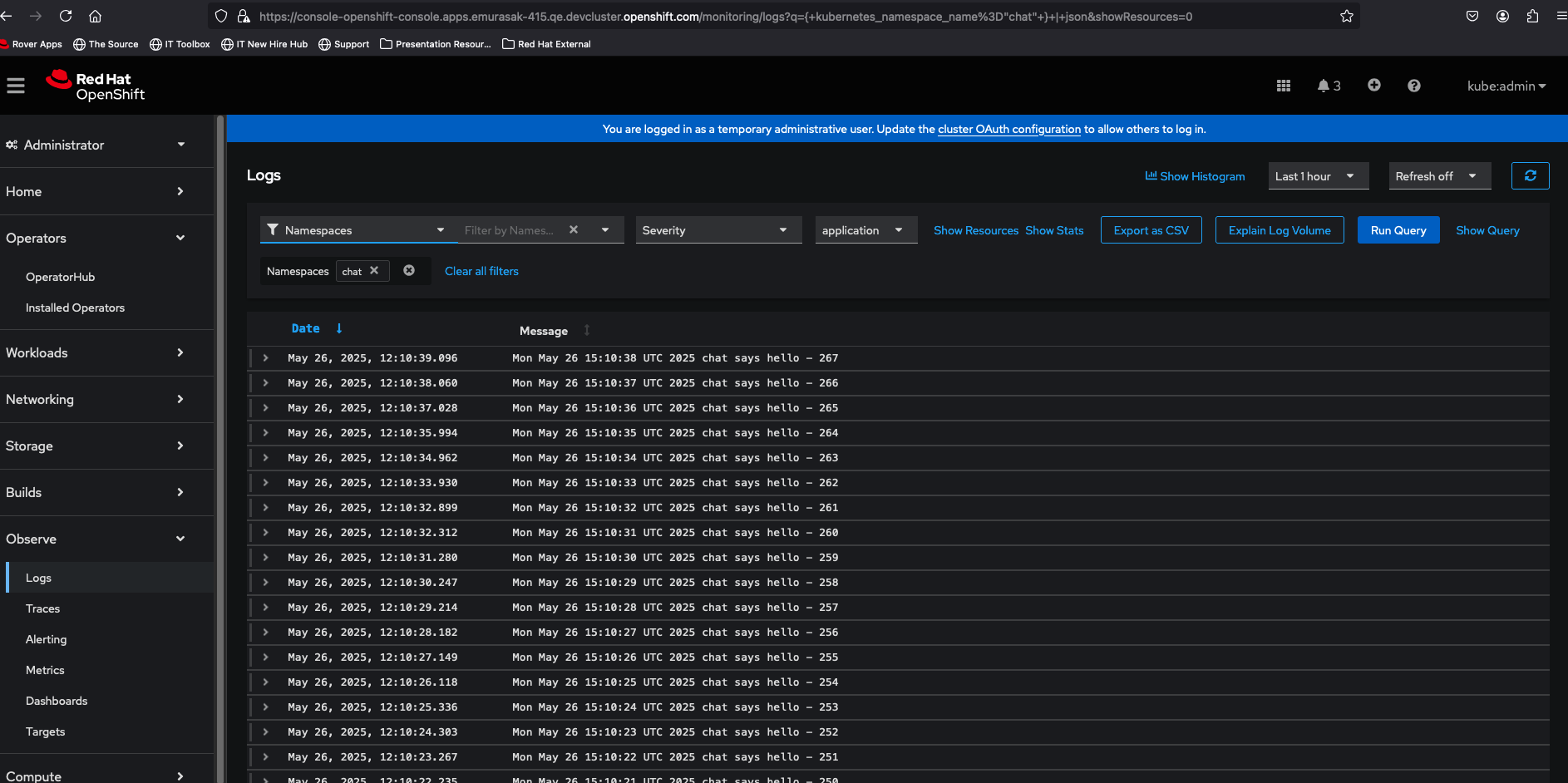The image size is (1568, 783).
Task: Clear the Namespaces filter group icon
Action: 409,271
